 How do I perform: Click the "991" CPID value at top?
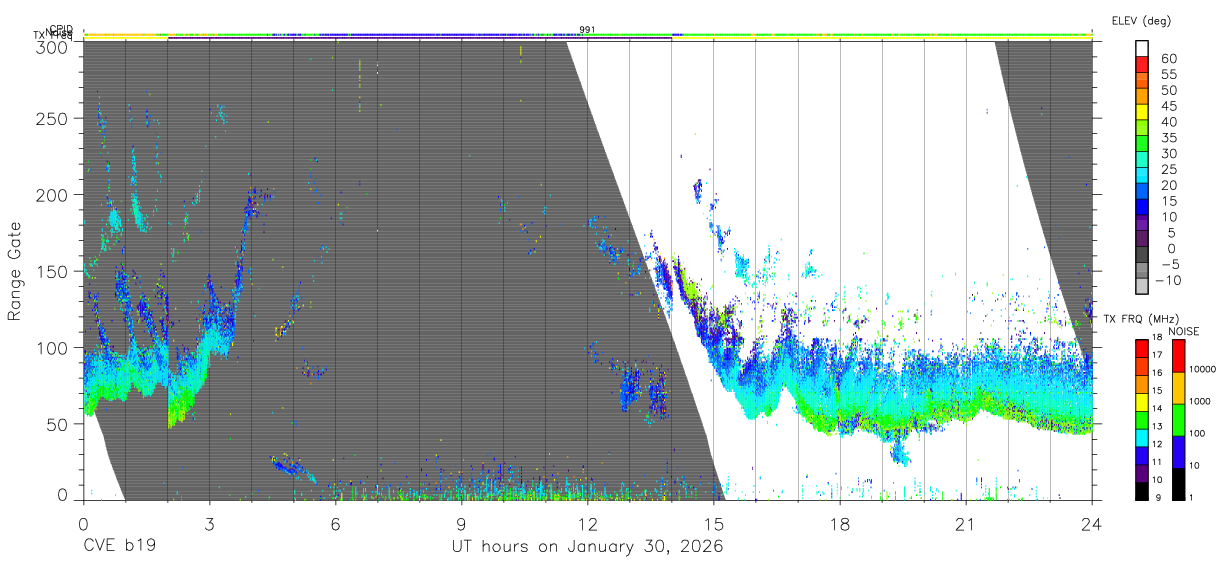(587, 30)
